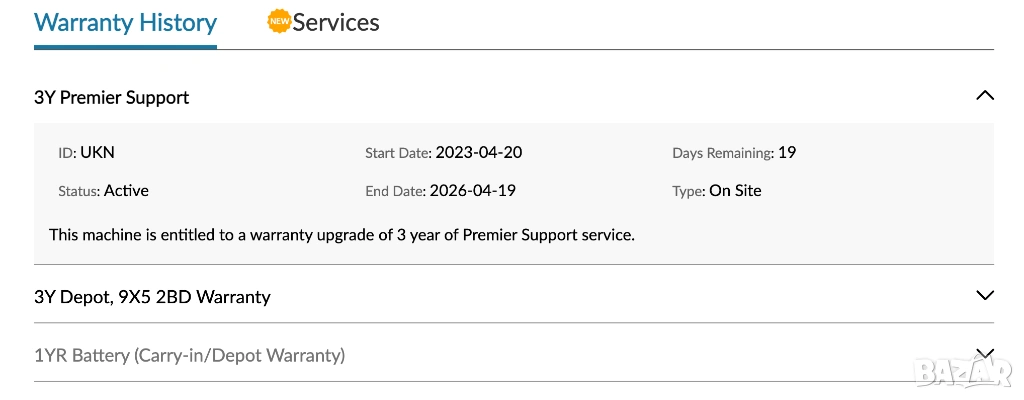Image resolution: width=1024 pixels, height=400 pixels.
Task: Click the Bazar watermark logo
Action: click(963, 372)
